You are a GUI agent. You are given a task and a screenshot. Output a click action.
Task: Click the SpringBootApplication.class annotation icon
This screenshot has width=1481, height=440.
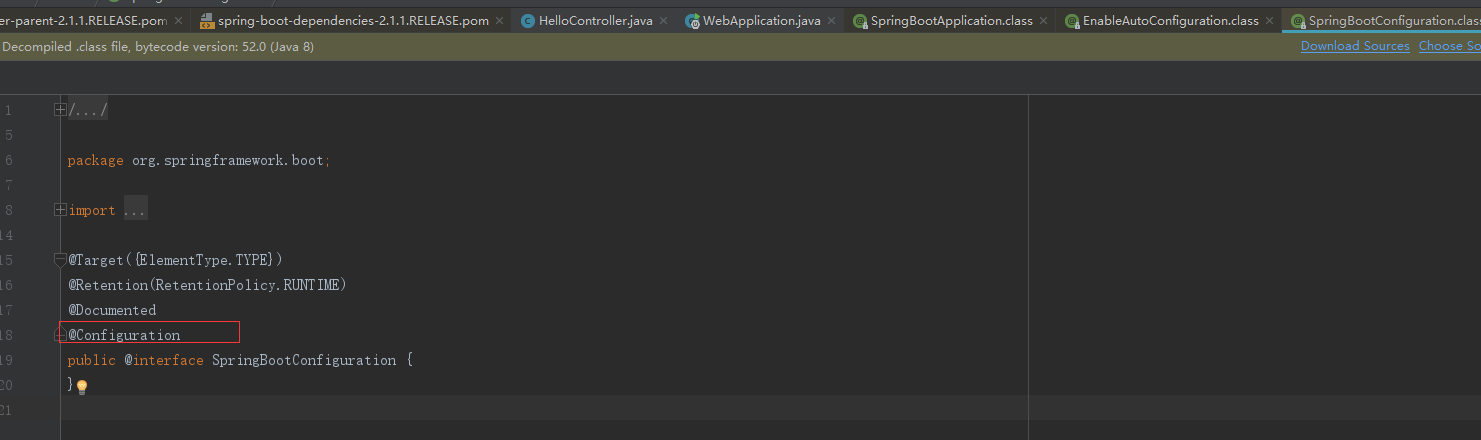(860, 21)
